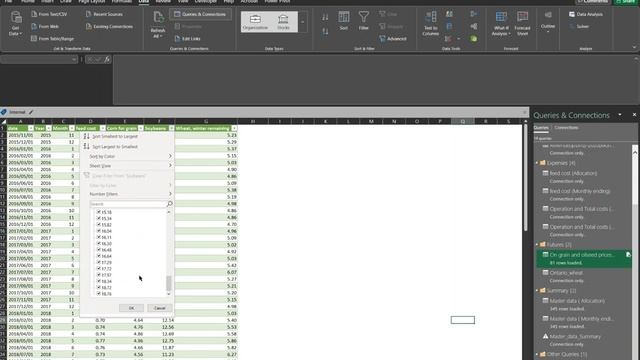Collapse the Summary query group
The width and height of the screenshot is (640, 360).
(x=537, y=291)
